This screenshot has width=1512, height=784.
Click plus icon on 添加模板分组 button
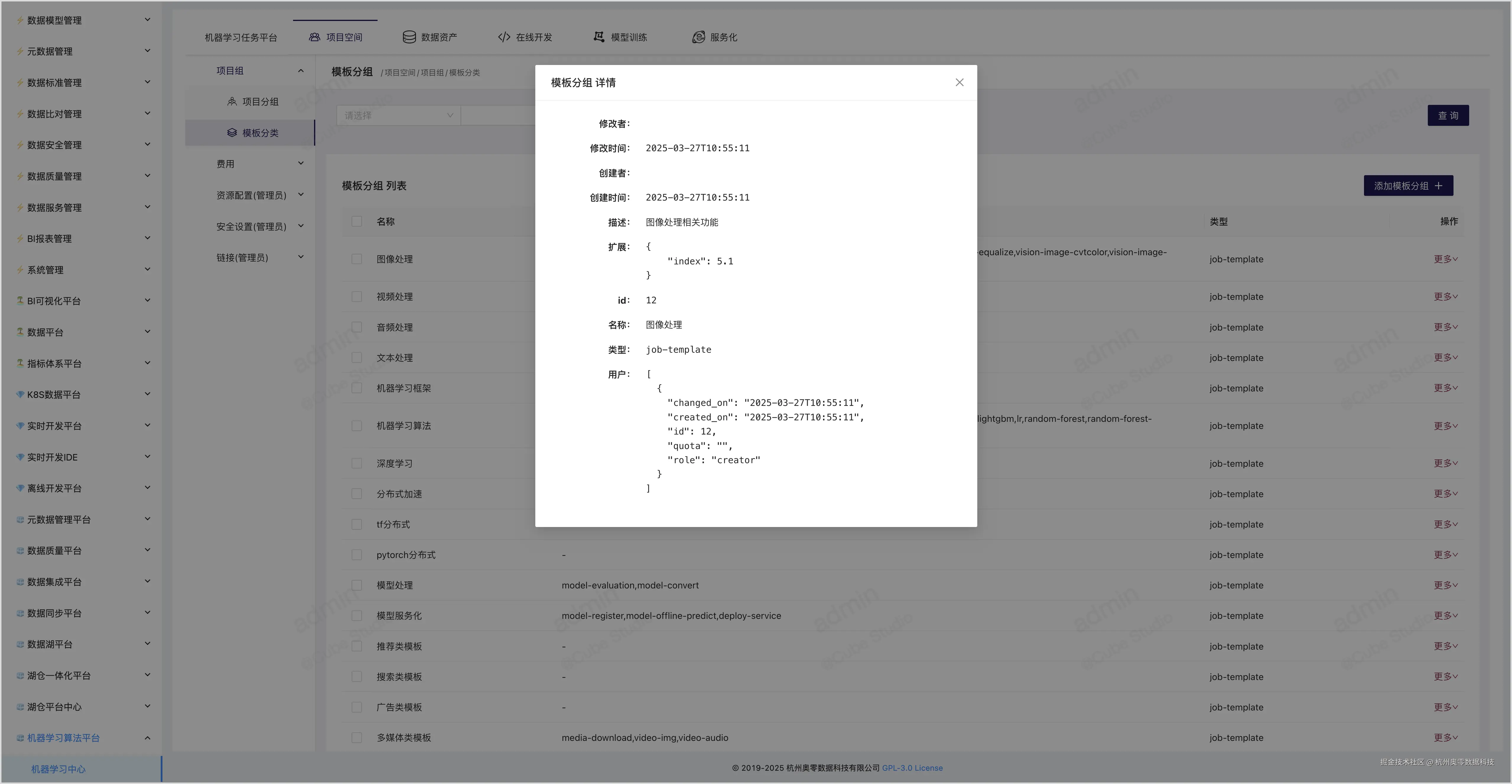pyautogui.click(x=1439, y=186)
